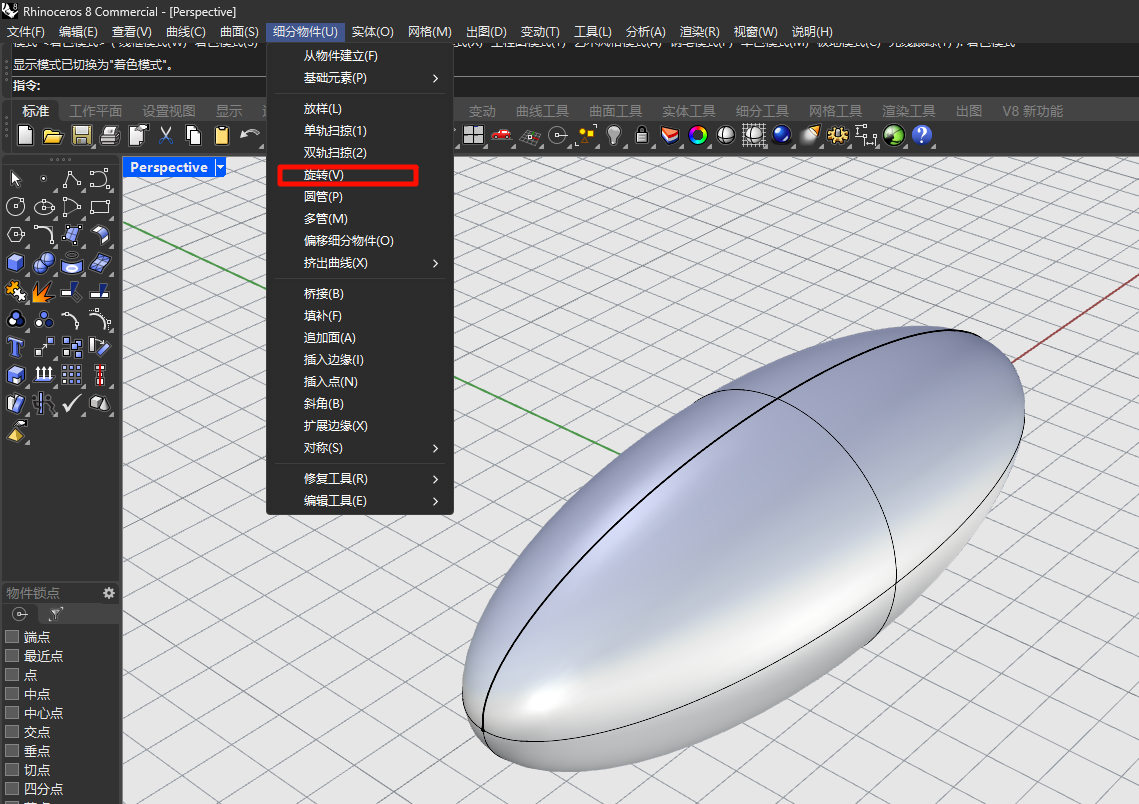This screenshot has width=1139, height=804.
Task: Click the Text object tool
Action: pyautogui.click(x=16, y=347)
